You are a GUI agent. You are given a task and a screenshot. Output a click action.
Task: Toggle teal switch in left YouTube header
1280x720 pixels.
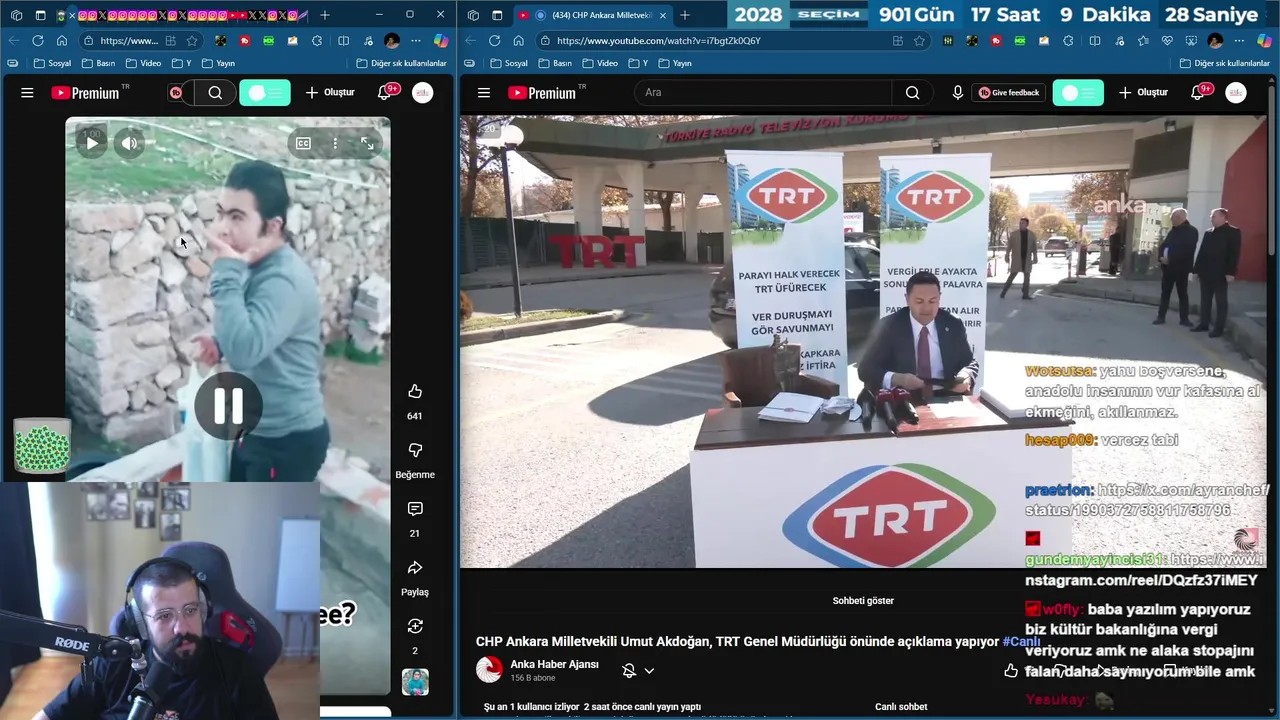pyautogui.click(x=265, y=93)
